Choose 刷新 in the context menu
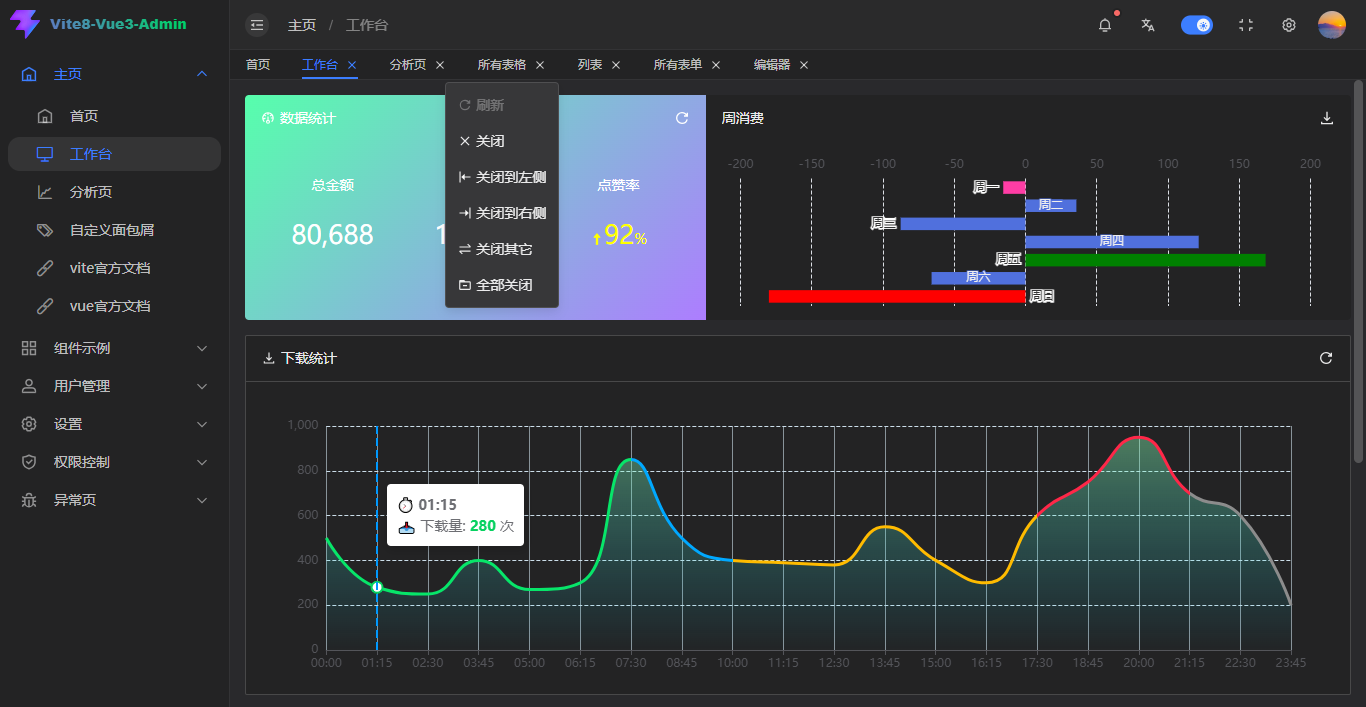Image resolution: width=1366 pixels, height=707 pixels. 502,105
